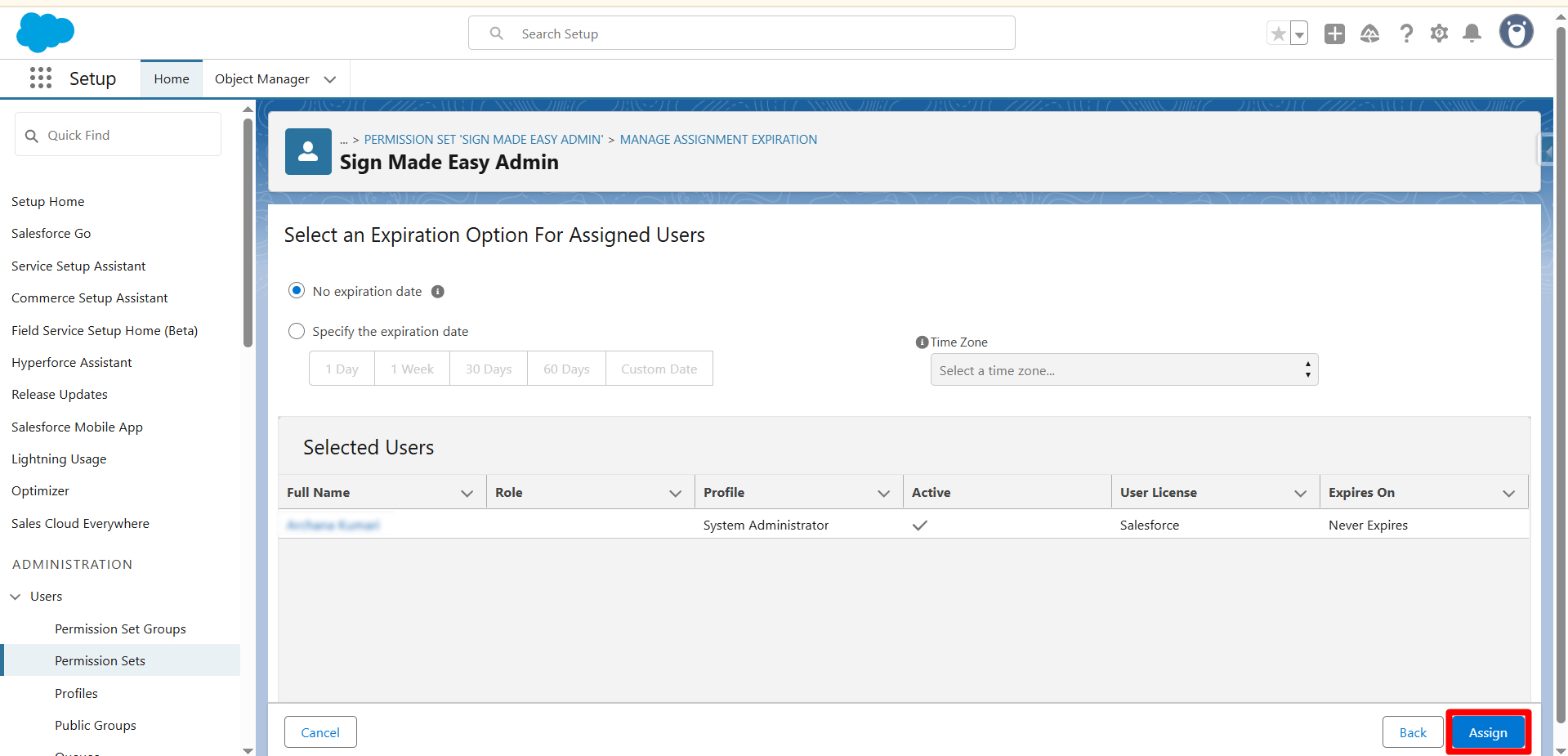Screen dimensions: 1568x756
Task: Click the Search Setup magnifier icon
Action: pos(496,34)
